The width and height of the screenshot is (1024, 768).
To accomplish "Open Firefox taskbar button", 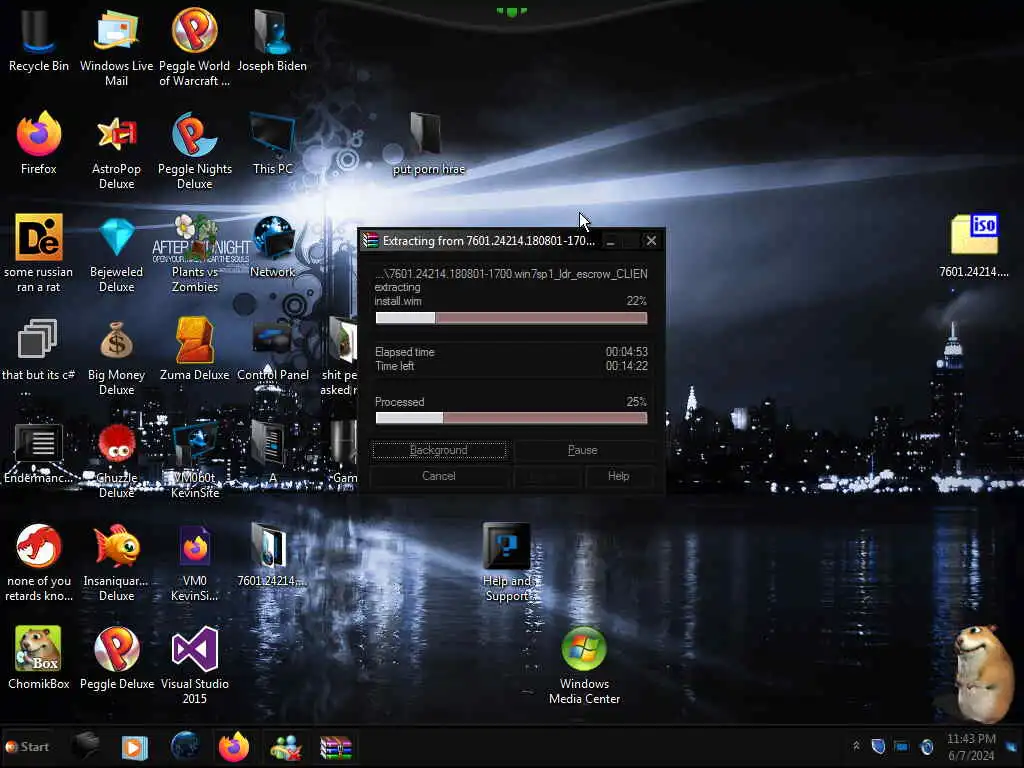I will point(234,747).
